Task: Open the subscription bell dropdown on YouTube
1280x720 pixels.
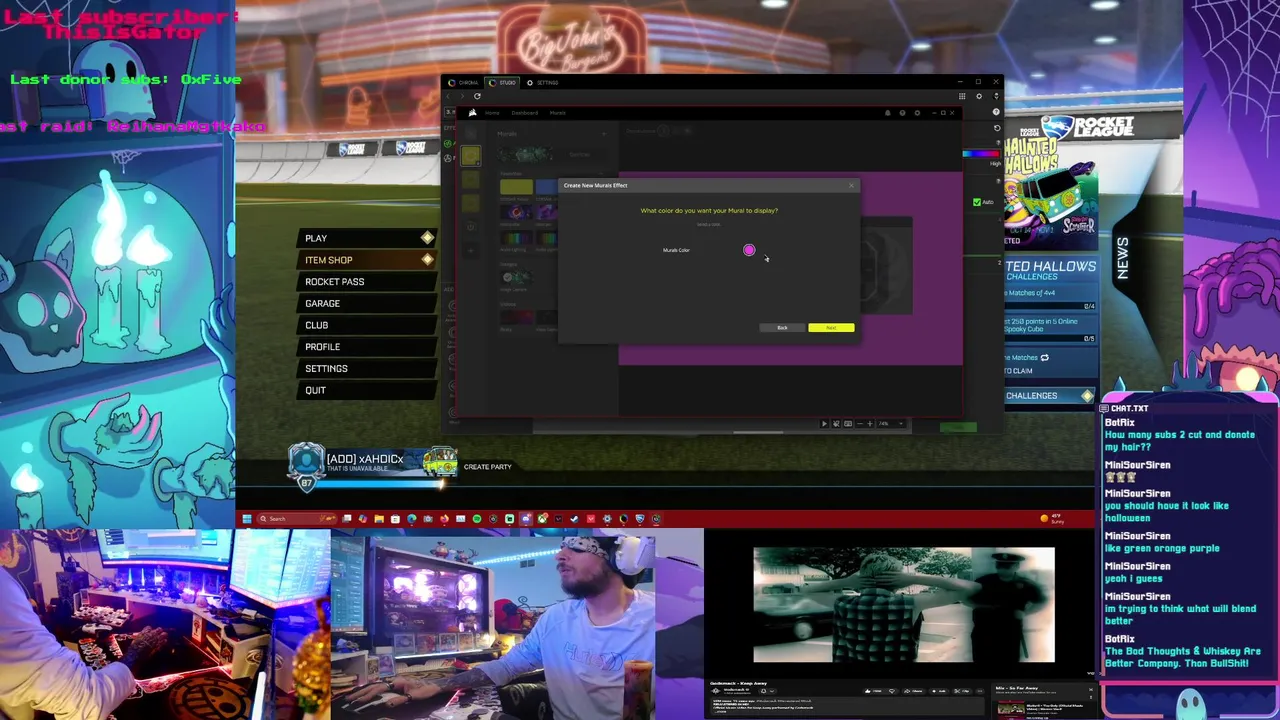Action: coord(767,691)
